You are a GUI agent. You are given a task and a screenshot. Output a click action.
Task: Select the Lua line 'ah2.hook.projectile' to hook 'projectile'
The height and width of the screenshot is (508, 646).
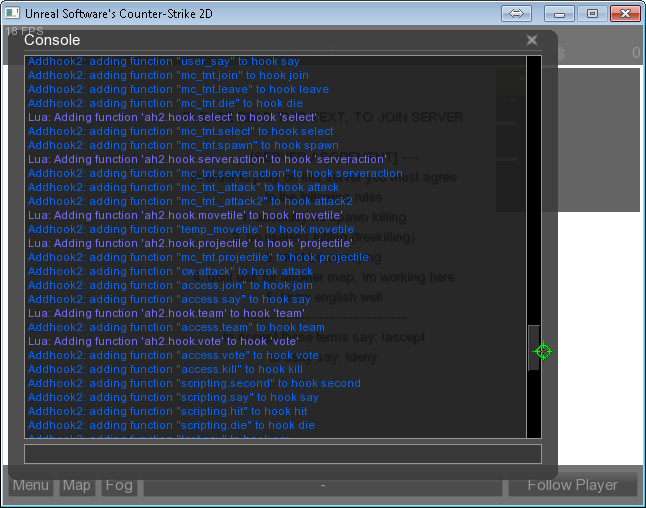pyautogui.click(x=190, y=243)
